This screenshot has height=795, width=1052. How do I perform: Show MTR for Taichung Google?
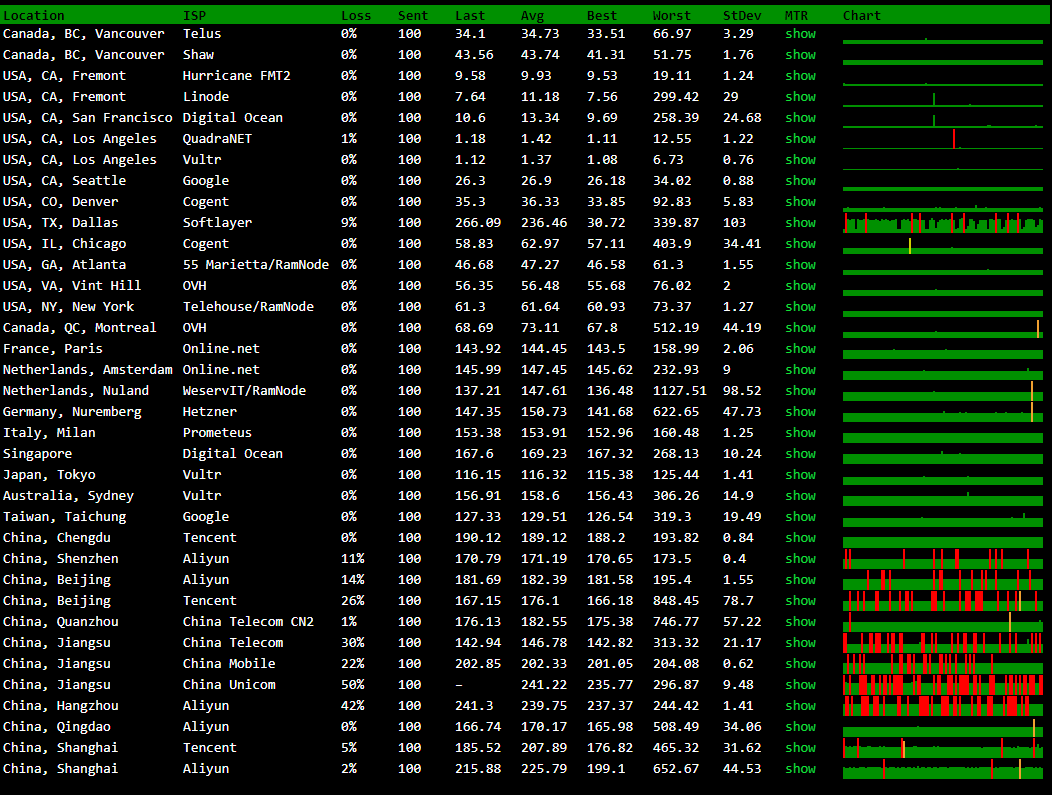point(800,517)
